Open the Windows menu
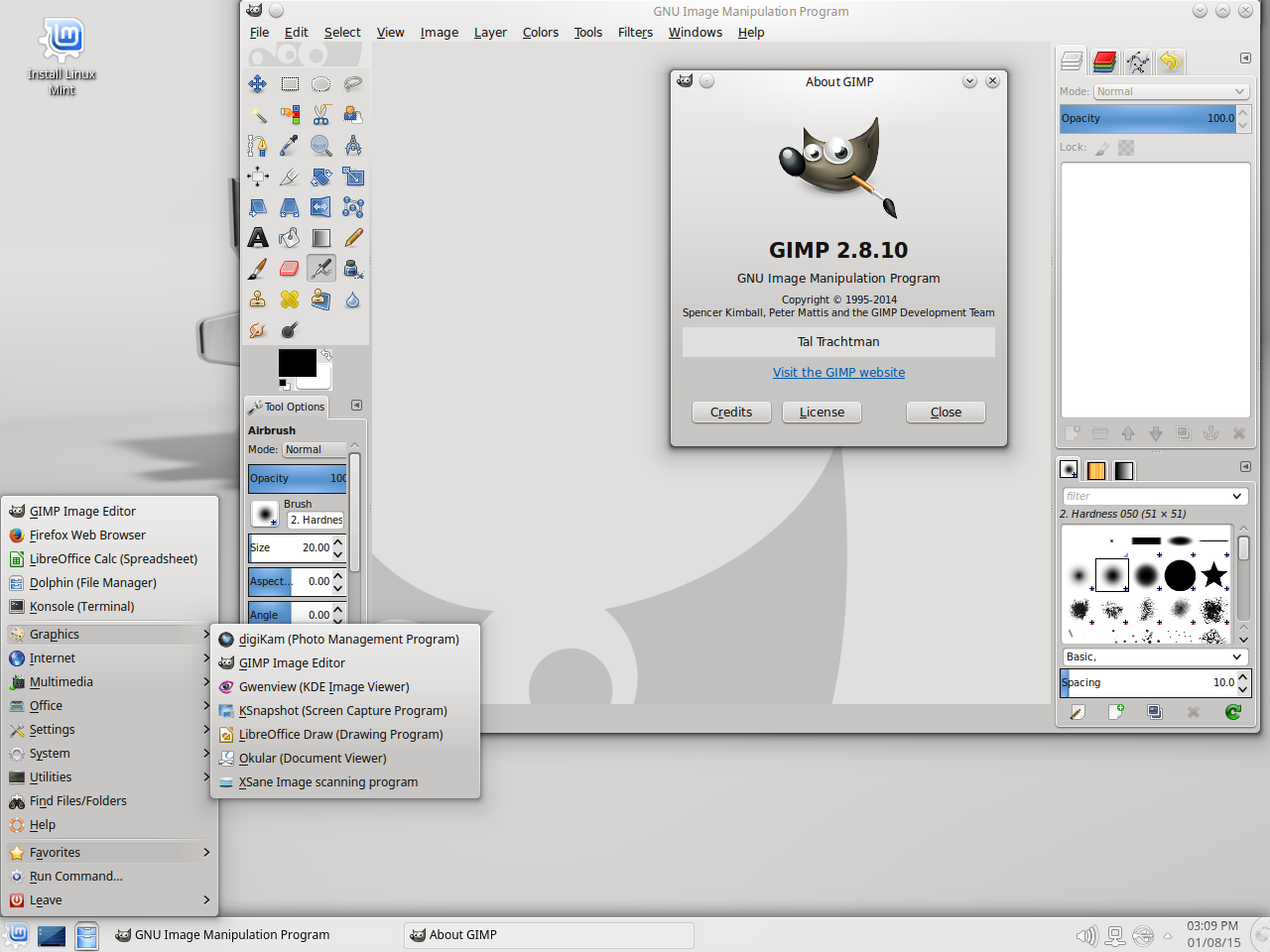 click(696, 33)
